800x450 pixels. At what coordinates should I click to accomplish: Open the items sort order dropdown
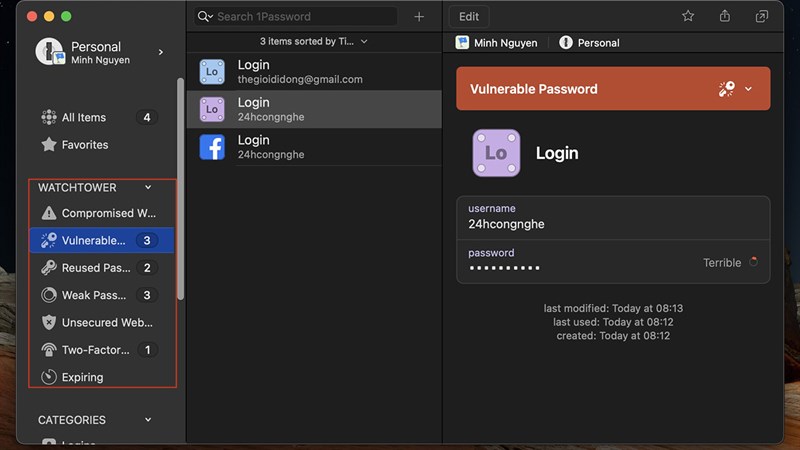[314, 42]
